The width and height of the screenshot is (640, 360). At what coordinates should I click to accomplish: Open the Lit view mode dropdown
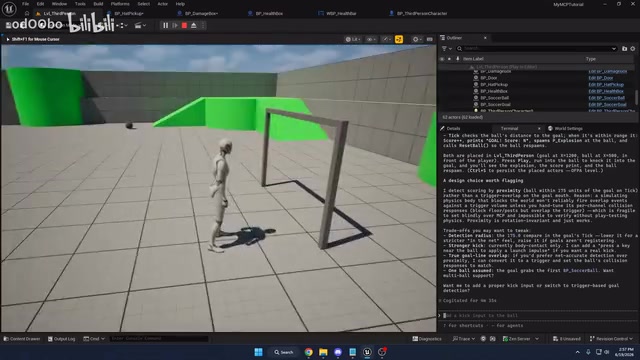pyautogui.click(x=353, y=39)
